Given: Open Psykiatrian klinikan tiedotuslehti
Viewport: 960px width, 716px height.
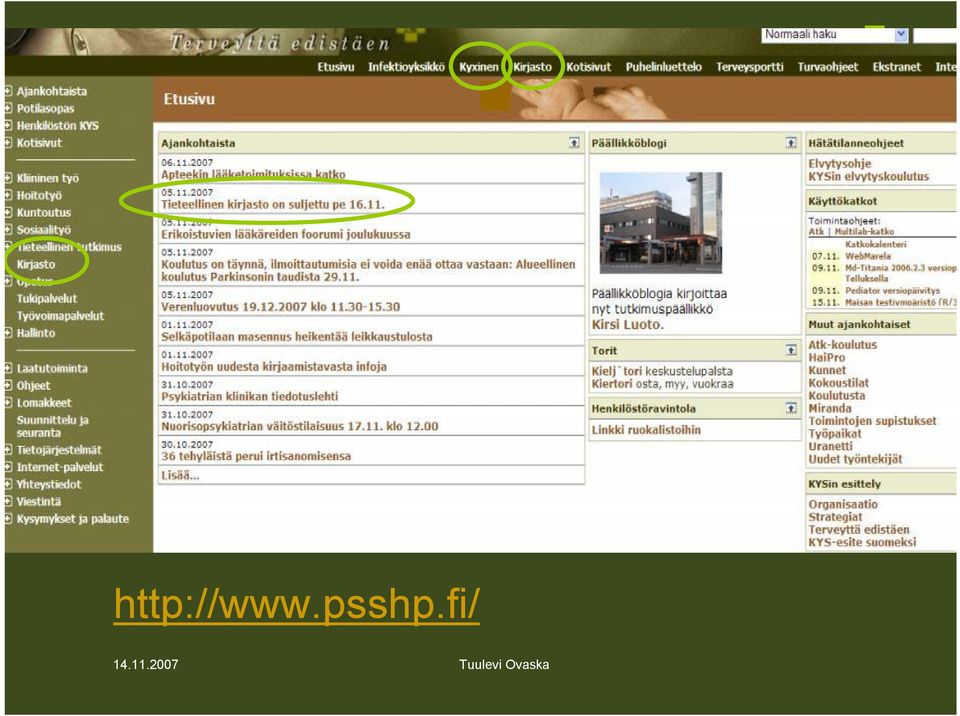Looking at the screenshot, I should [x=249, y=396].
